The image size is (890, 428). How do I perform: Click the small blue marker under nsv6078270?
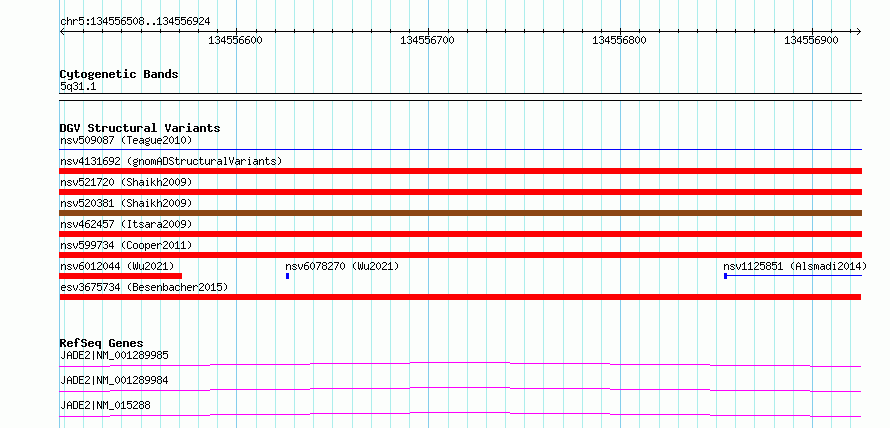288,276
